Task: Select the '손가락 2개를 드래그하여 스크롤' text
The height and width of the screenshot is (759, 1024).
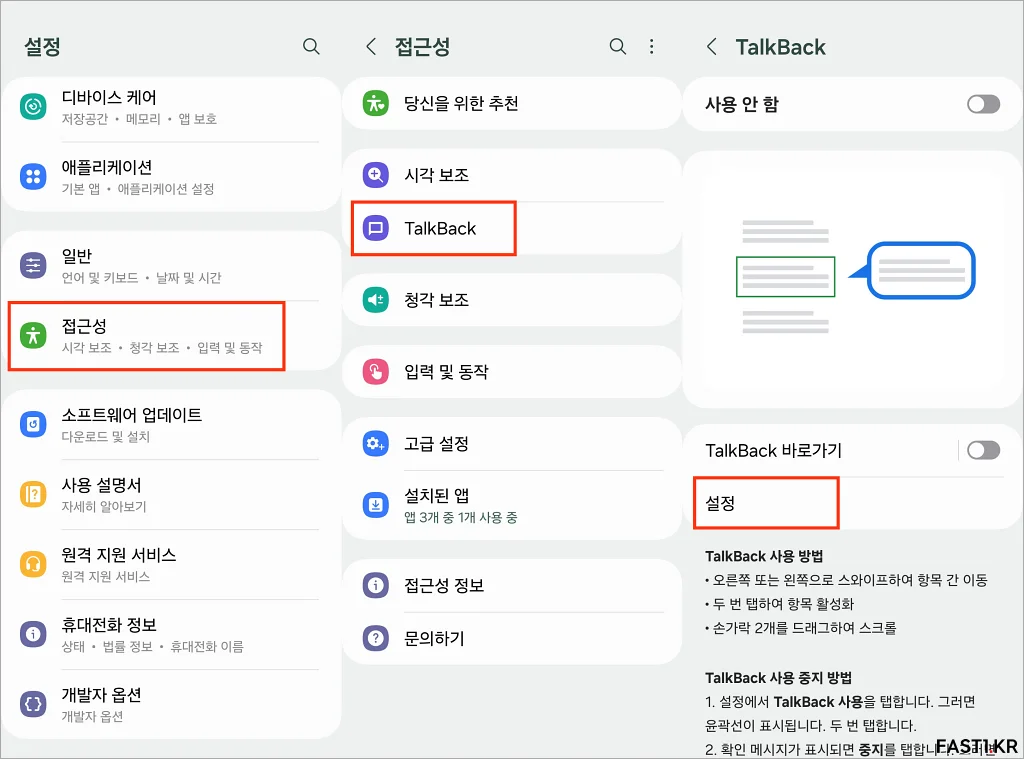Action: click(805, 628)
